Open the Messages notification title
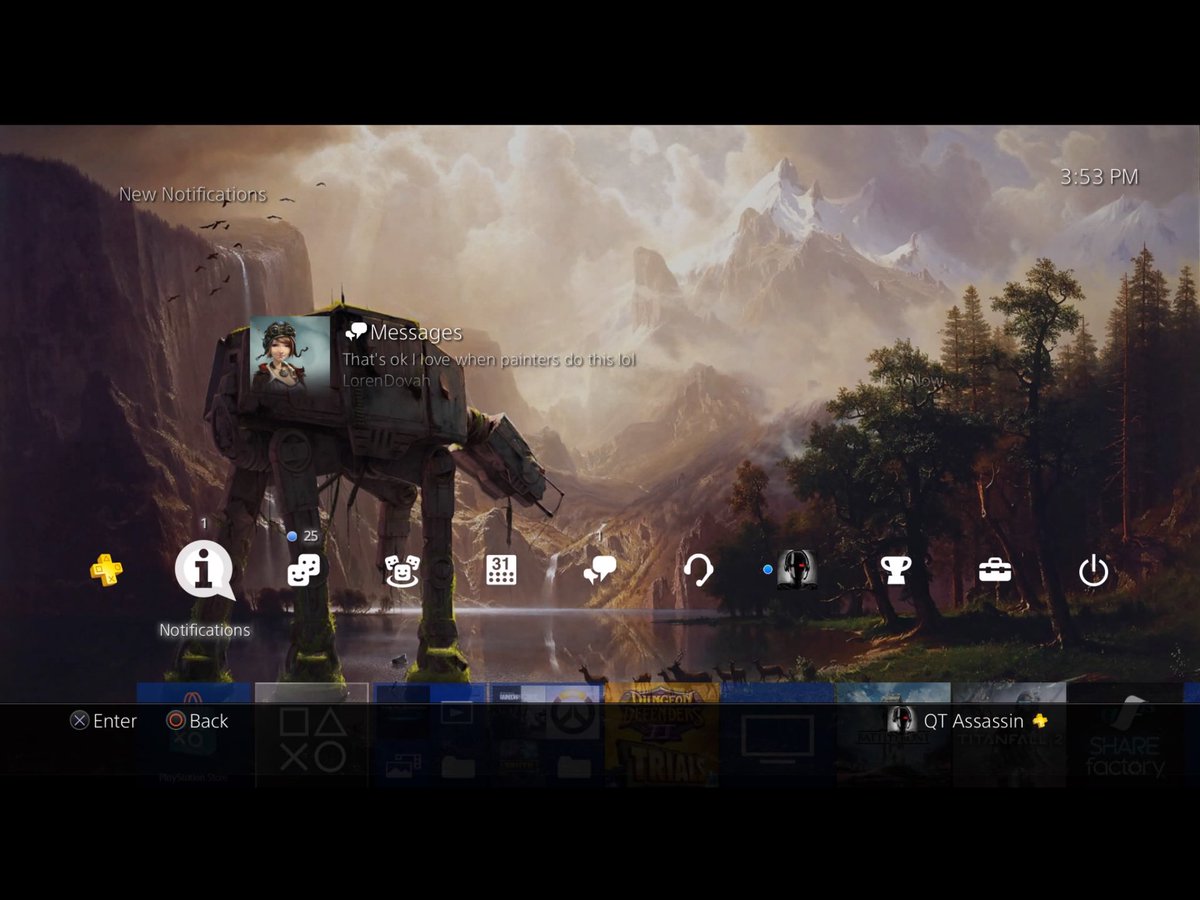Viewport: 1200px width, 900px height. coord(416,332)
